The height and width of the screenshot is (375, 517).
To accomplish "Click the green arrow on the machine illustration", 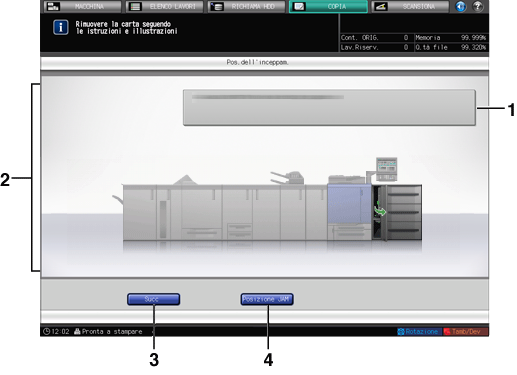I will [380, 211].
